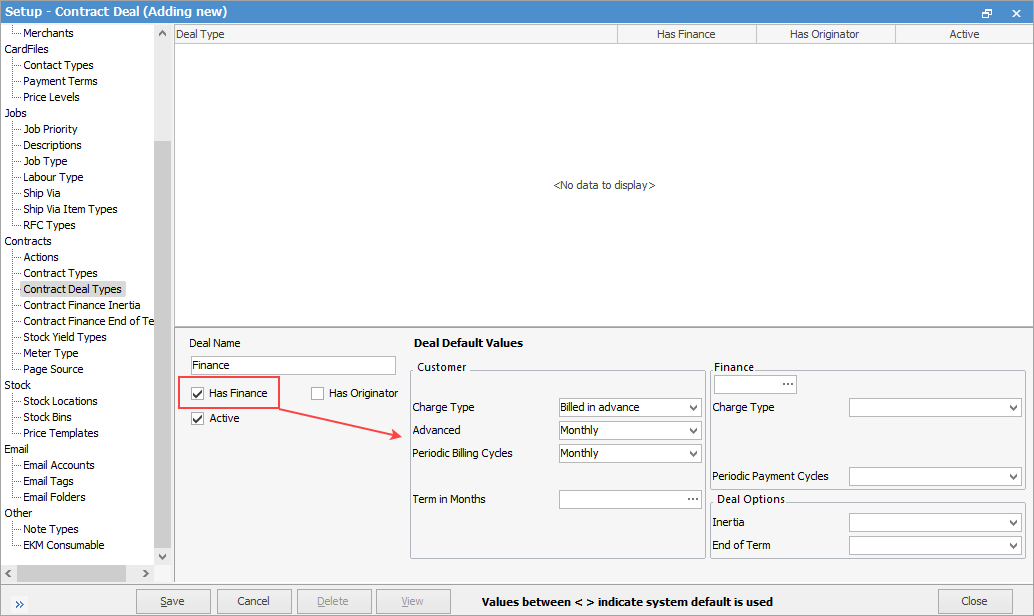
Task: Click the CardFiles tree category
Action: pos(26,49)
